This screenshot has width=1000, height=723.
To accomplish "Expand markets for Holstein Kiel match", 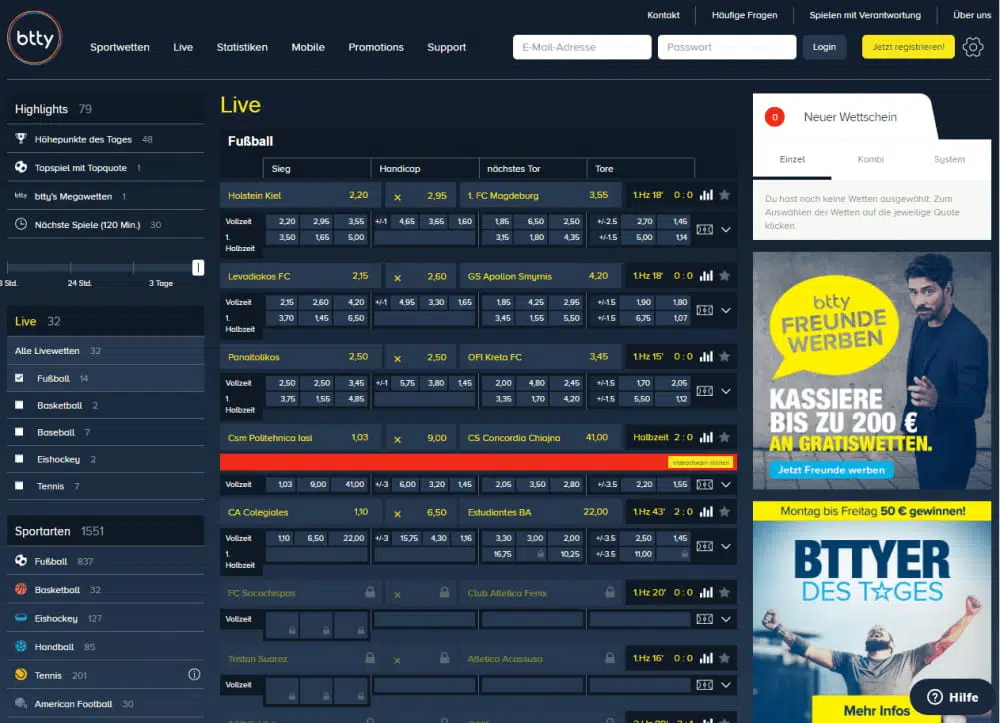I will [726, 230].
